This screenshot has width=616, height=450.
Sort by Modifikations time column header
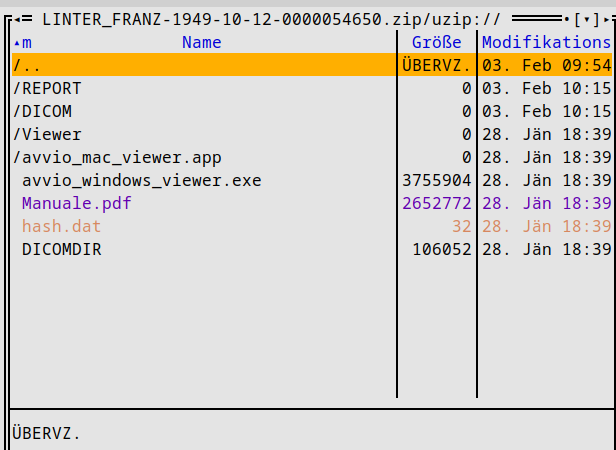click(x=545, y=42)
